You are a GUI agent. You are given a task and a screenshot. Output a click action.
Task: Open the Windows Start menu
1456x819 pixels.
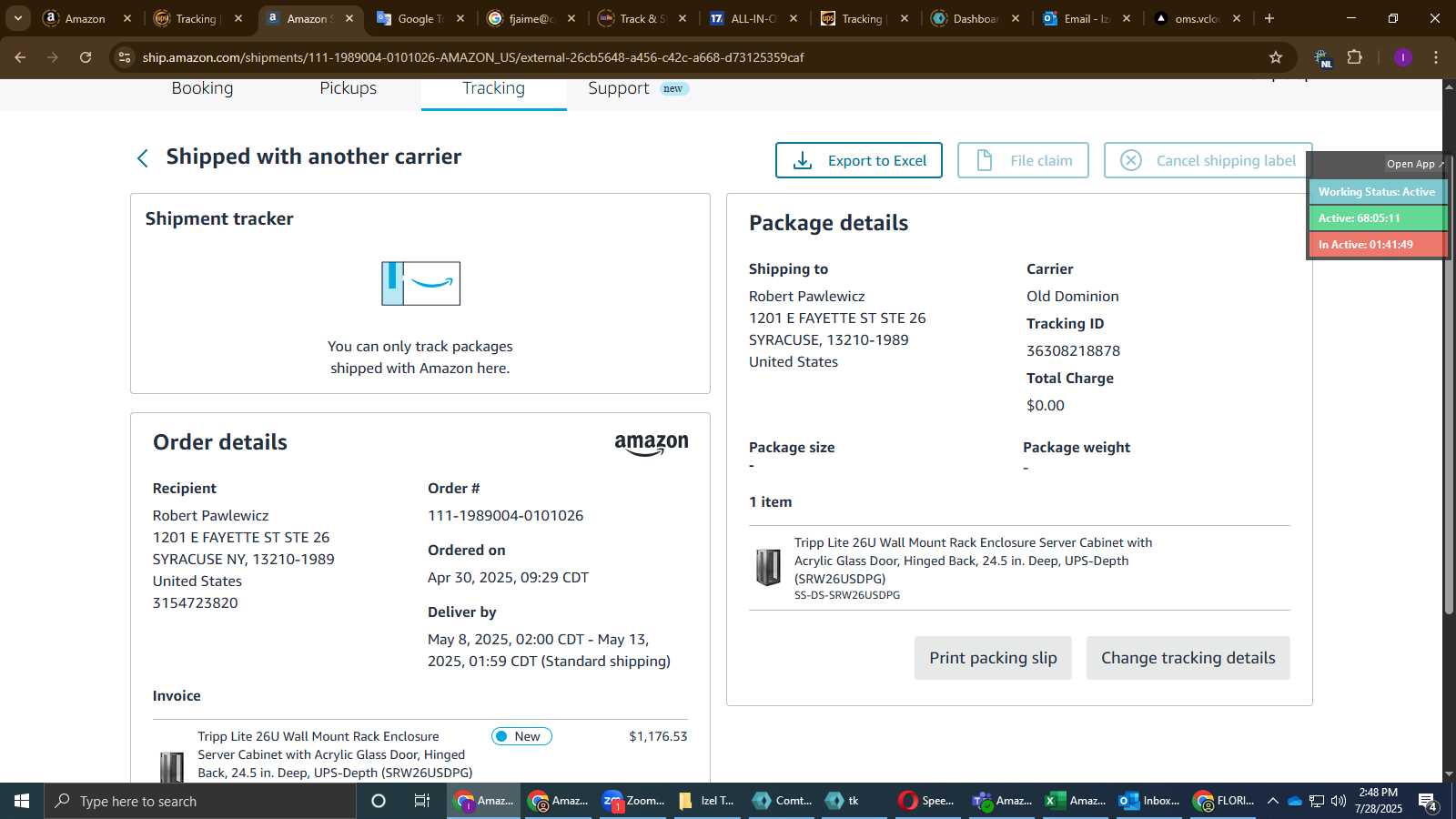click(22, 801)
